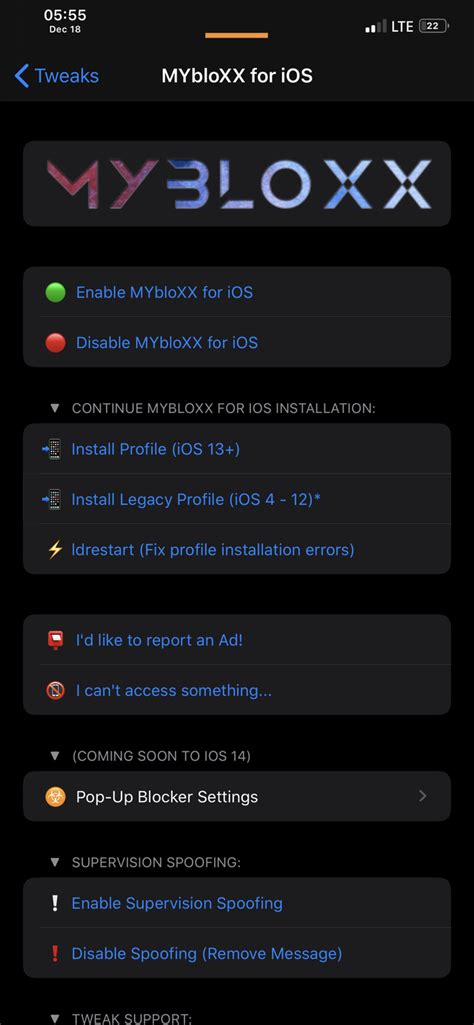The width and height of the screenshot is (474, 1025).
Task: Tap the lightning bolt ldrestart icon
Action: click(55, 550)
